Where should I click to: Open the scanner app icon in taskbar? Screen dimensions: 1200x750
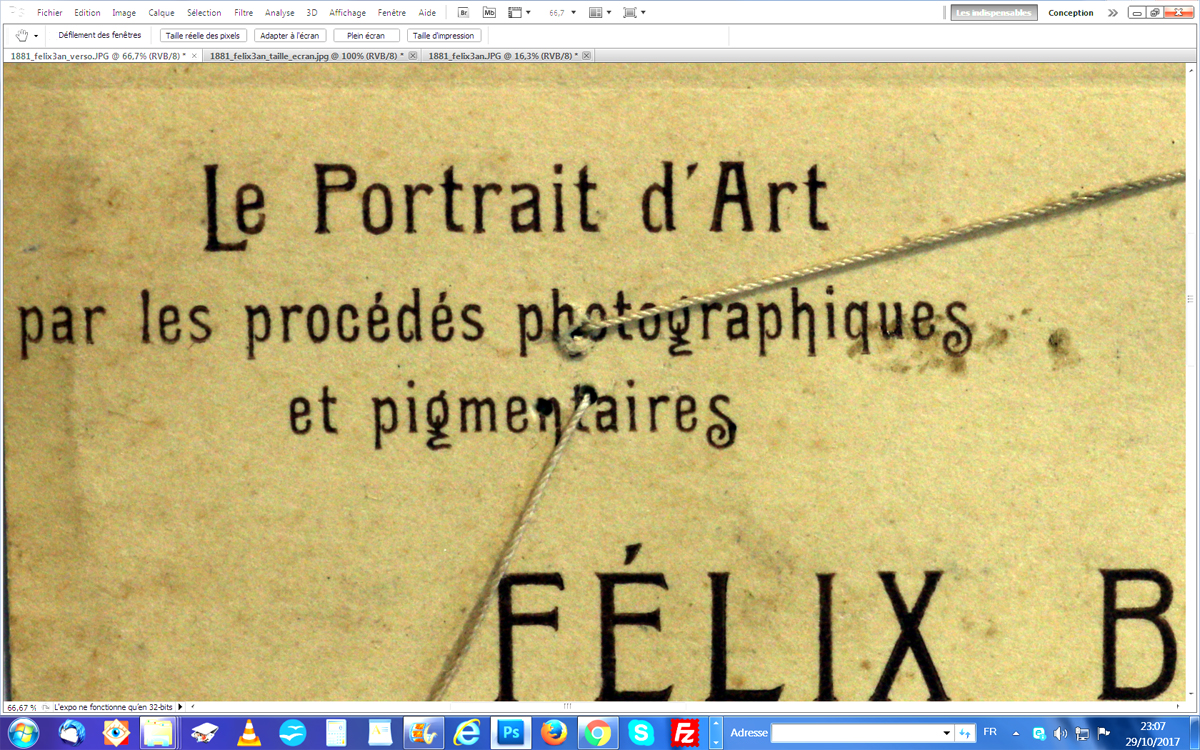click(x=205, y=734)
